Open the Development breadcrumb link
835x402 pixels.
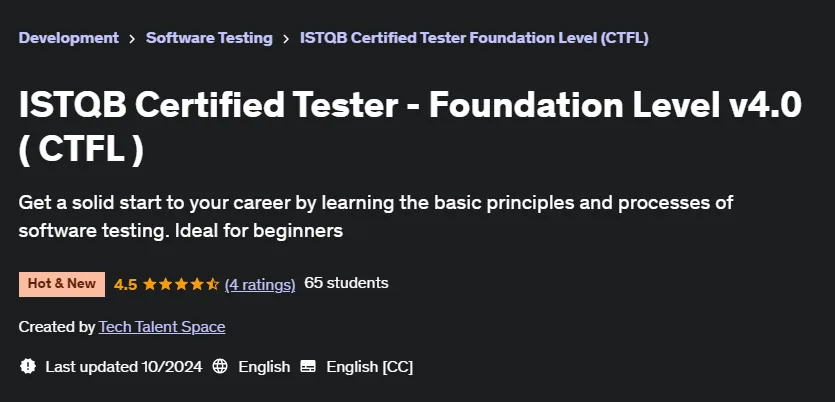pyautogui.click(x=69, y=38)
